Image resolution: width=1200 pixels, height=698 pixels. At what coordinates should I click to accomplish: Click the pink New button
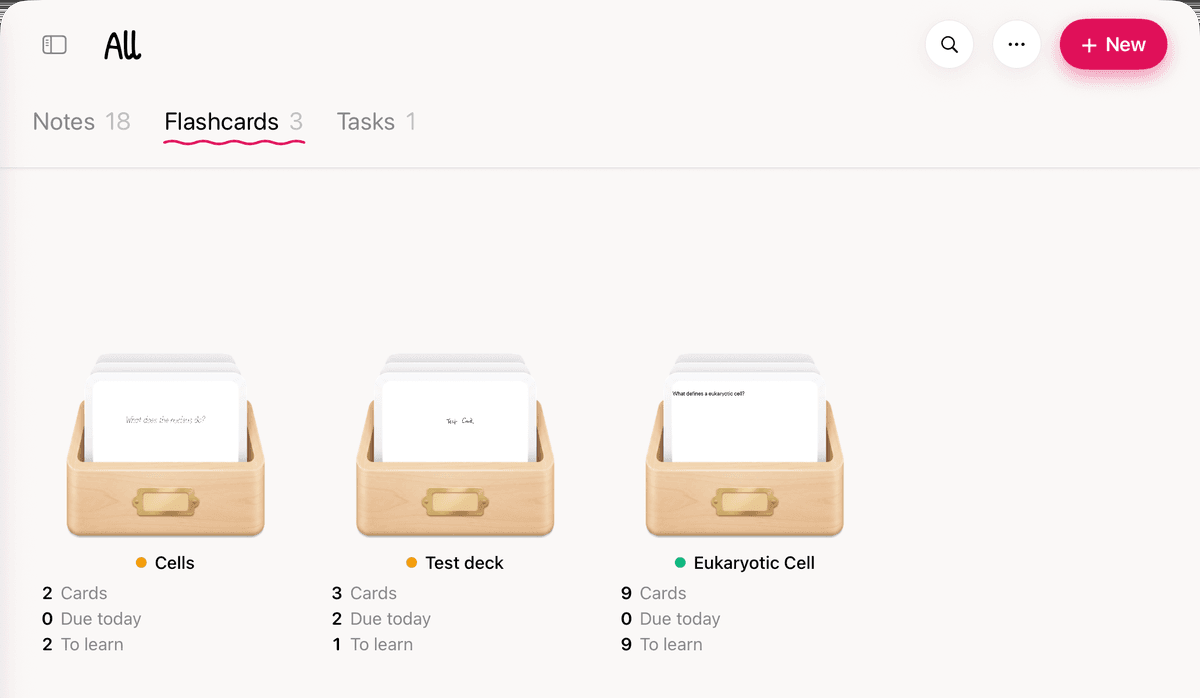[1113, 45]
